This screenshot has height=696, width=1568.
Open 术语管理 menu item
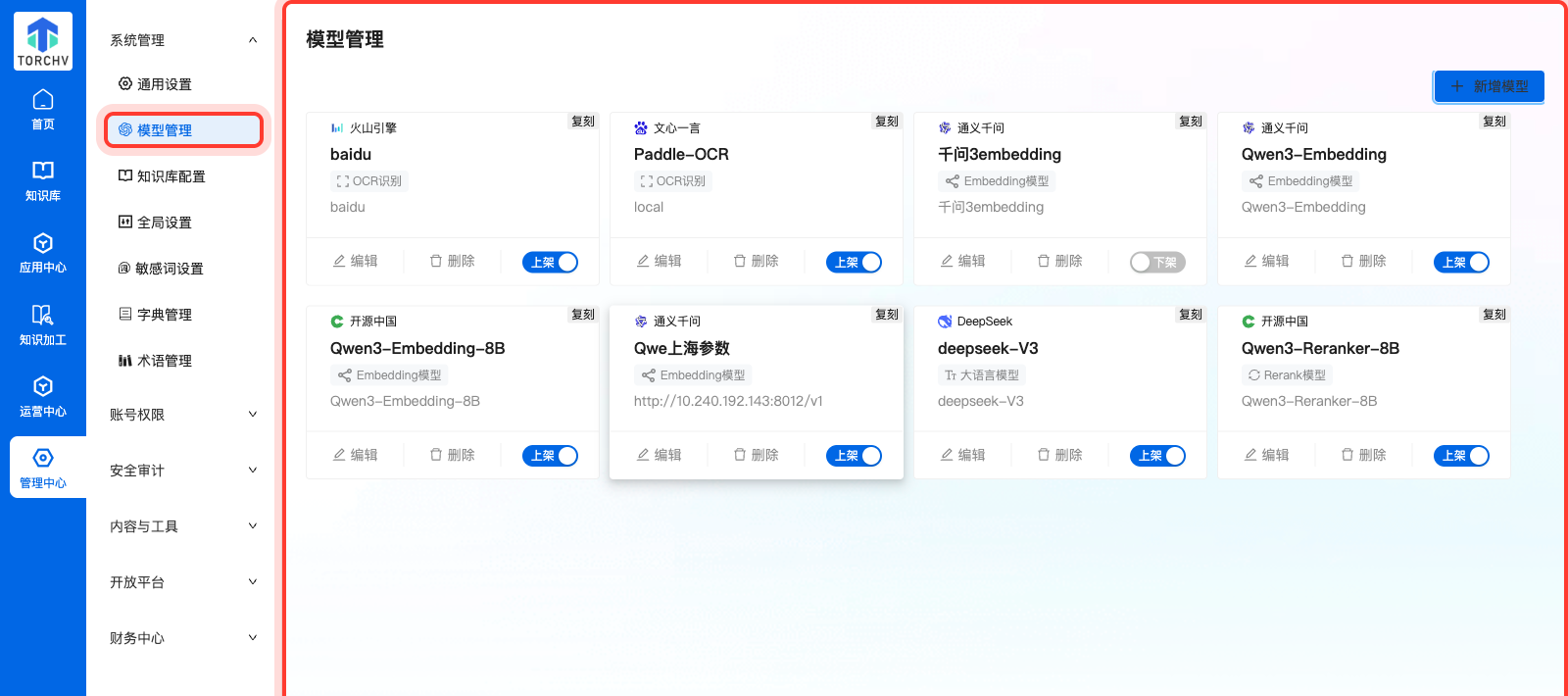tap(182, 361)
